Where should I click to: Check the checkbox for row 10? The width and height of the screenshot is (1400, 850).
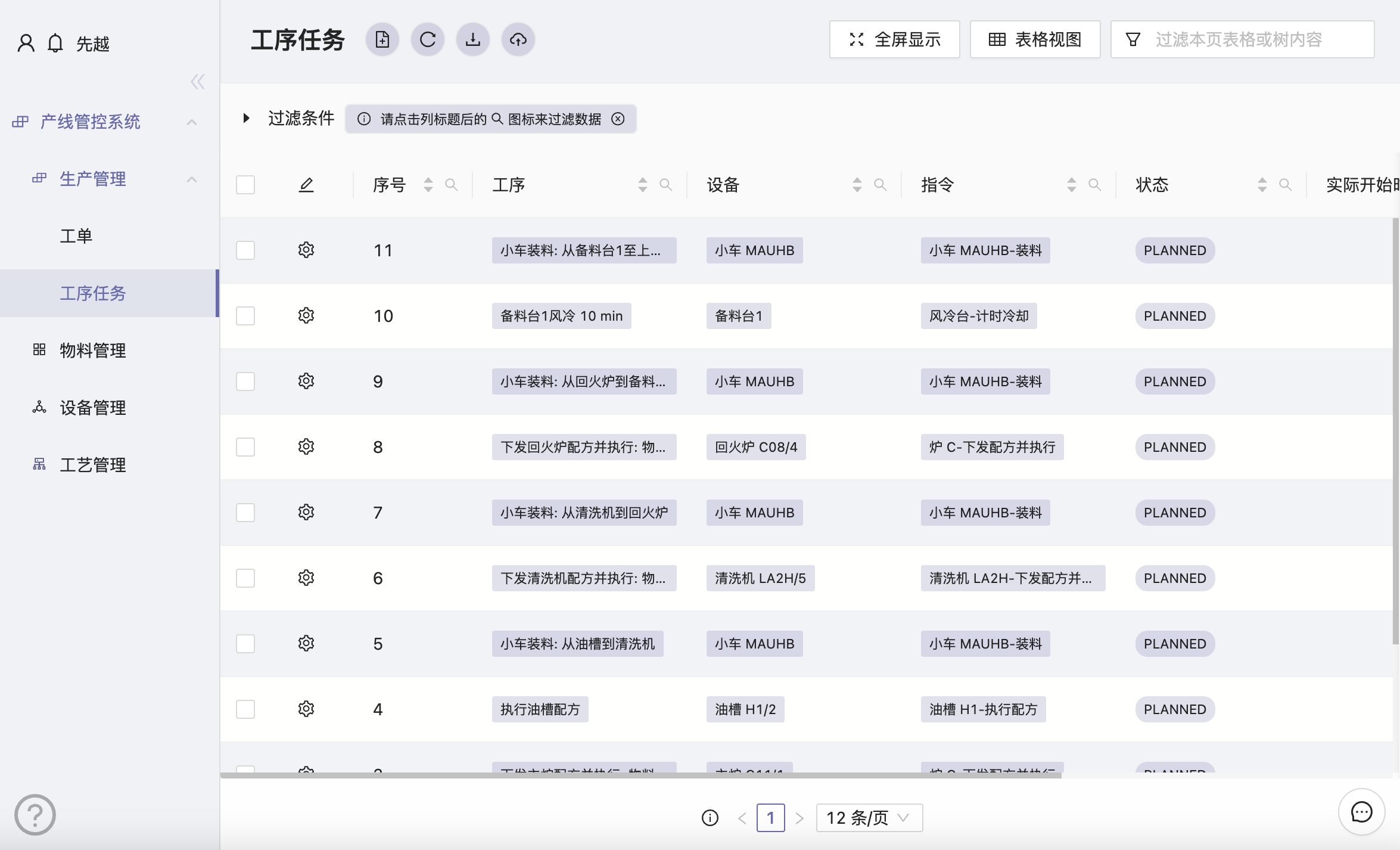click(245, 316)
